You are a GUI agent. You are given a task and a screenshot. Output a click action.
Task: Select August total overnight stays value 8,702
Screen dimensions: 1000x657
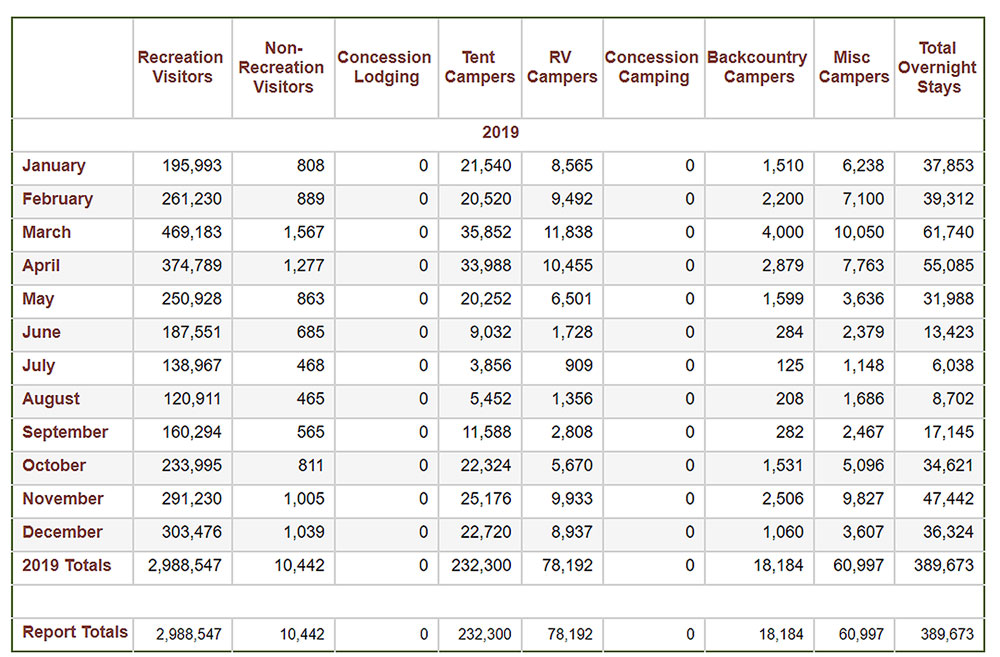[x=948, y=399]
